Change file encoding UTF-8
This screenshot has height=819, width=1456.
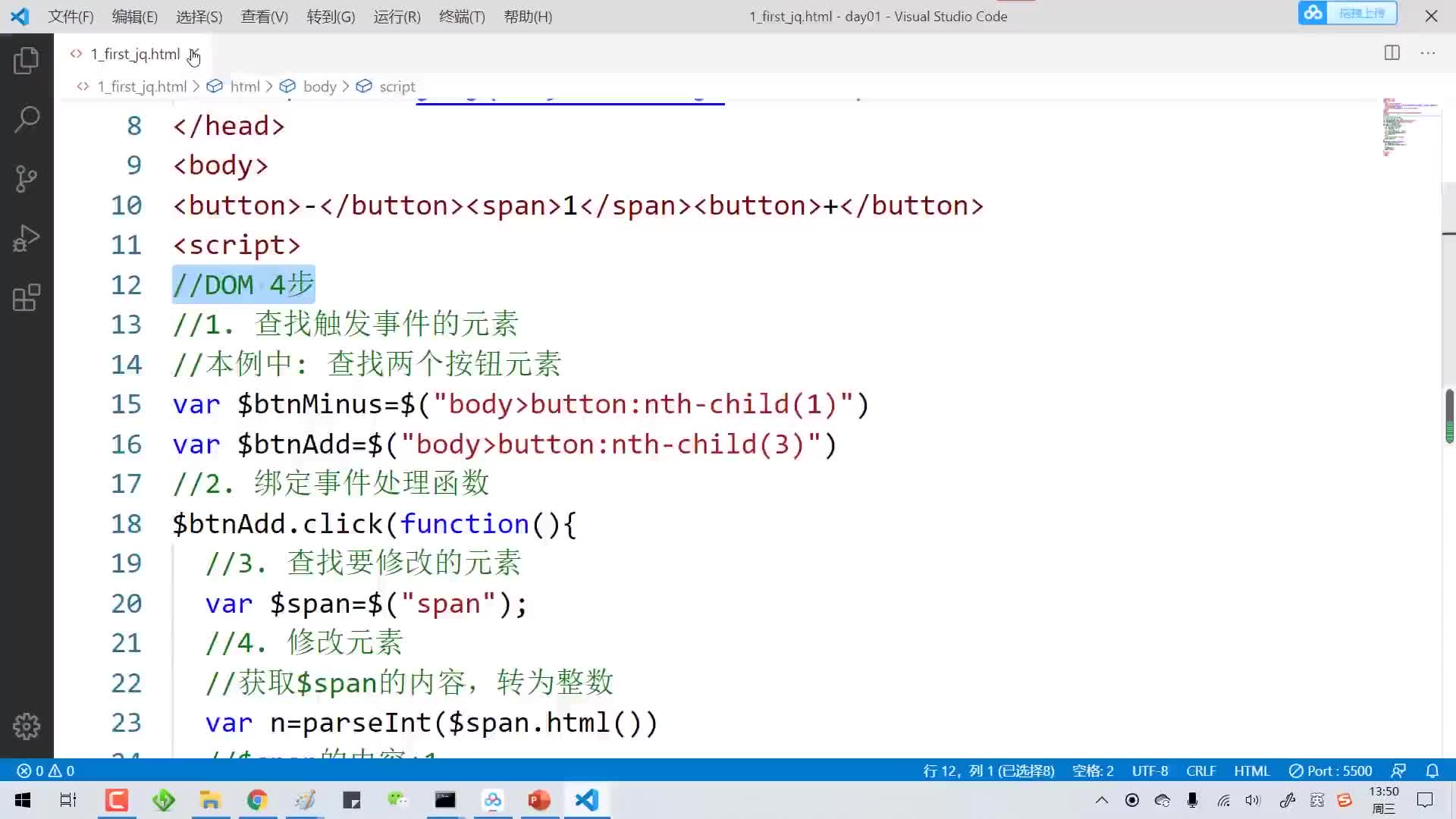point(1150,770)
